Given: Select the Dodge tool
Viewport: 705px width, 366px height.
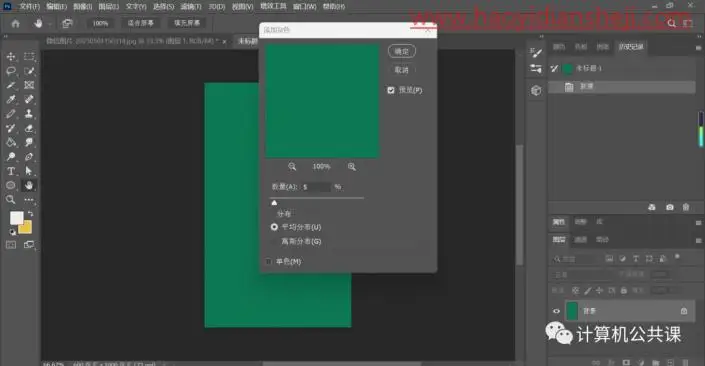Looking at the screenshot, I should click(11, 156).
